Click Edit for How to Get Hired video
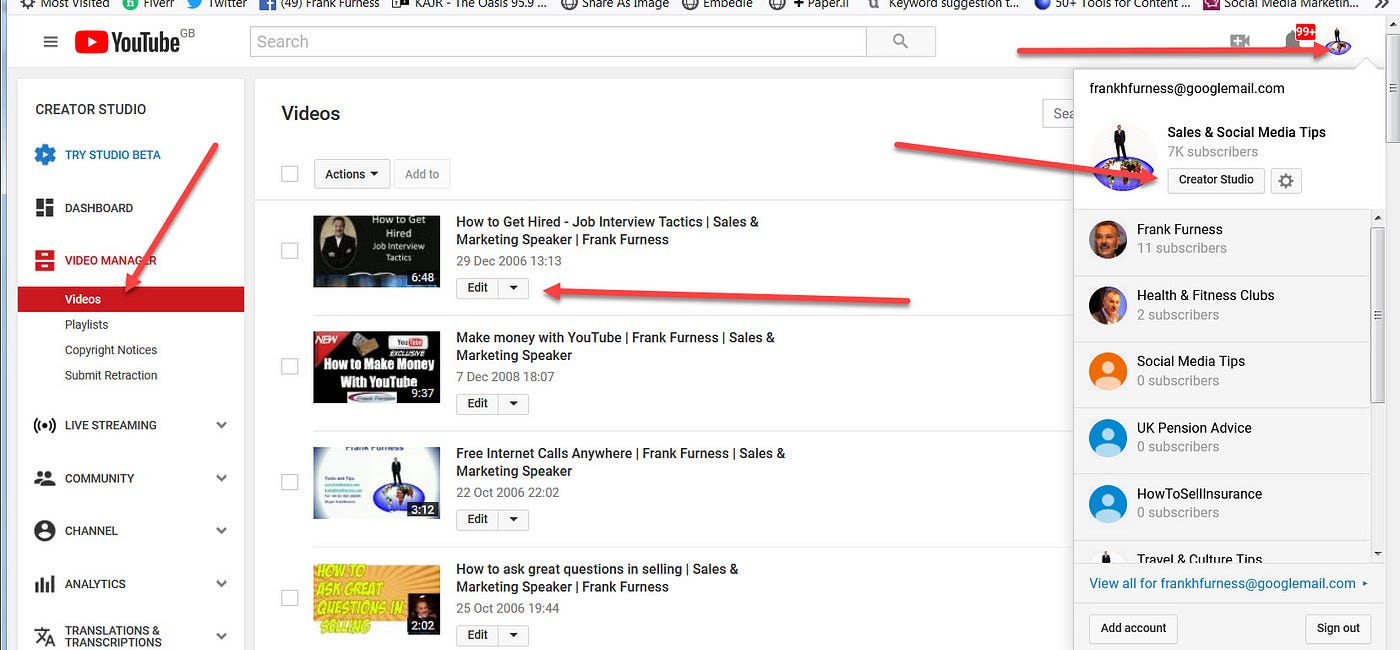The width and height of the screenshot is (1400, 650). coord(478,288)
